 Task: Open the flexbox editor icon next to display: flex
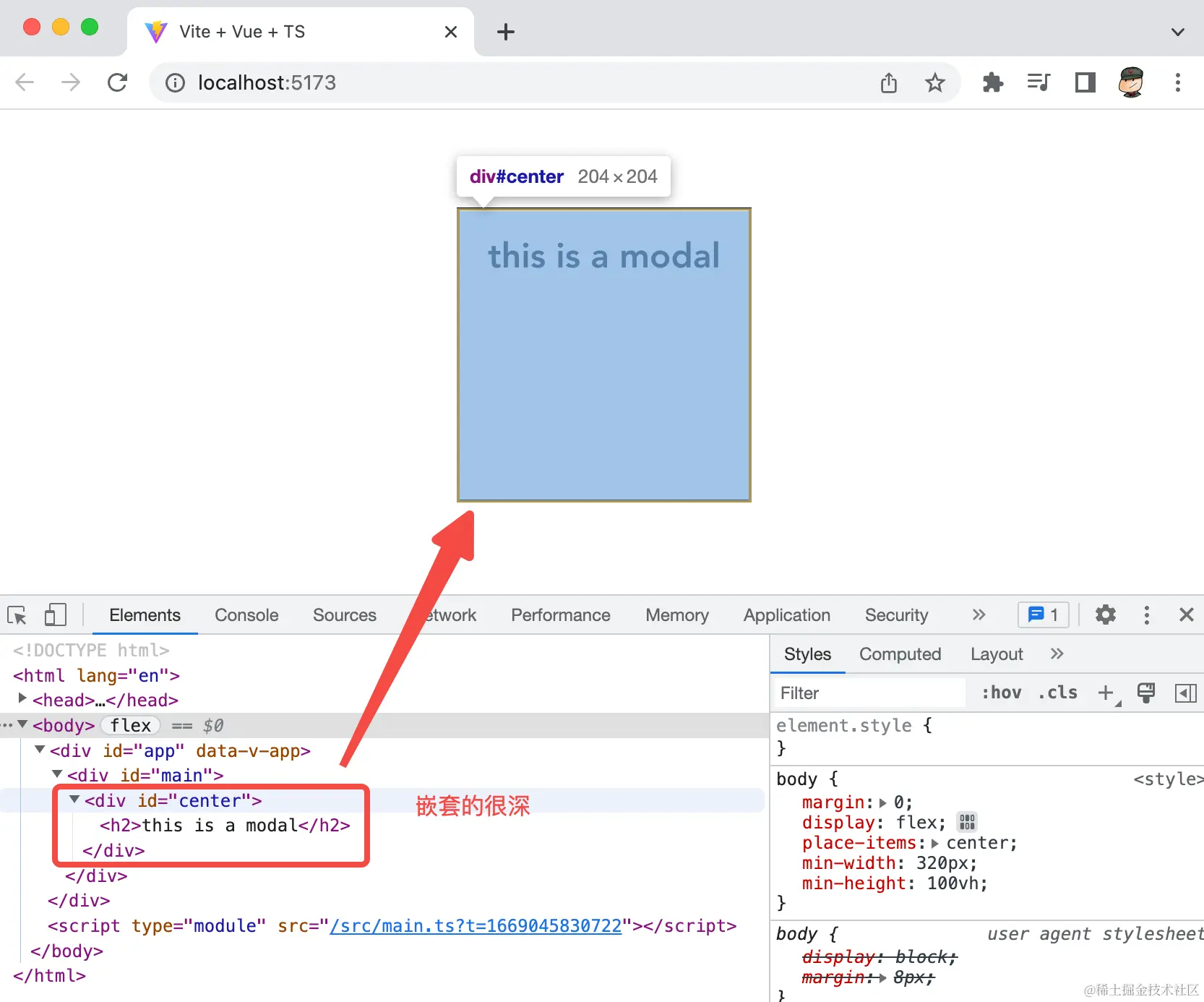(967, 822)
